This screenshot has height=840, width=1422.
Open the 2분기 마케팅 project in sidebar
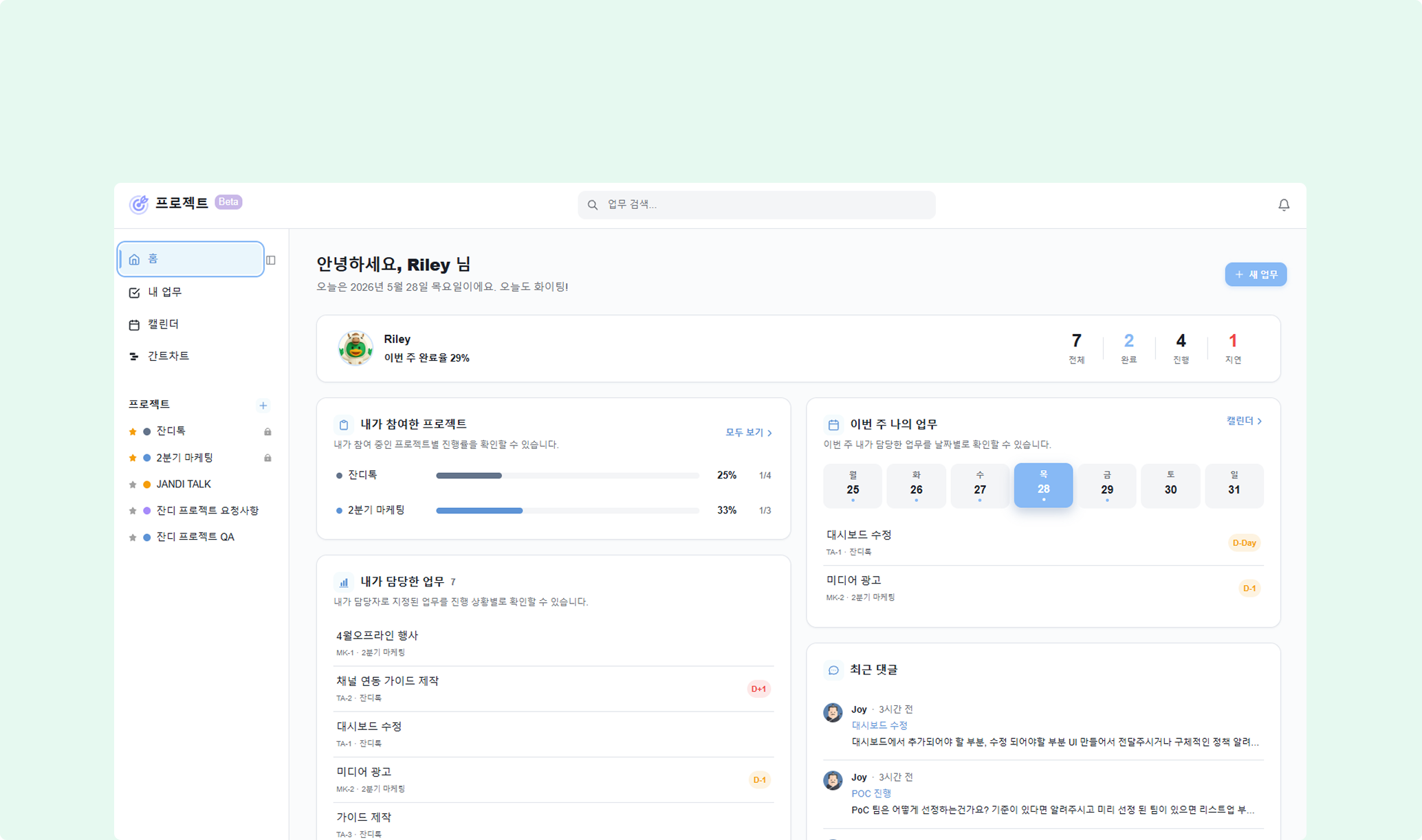(184, 458)
